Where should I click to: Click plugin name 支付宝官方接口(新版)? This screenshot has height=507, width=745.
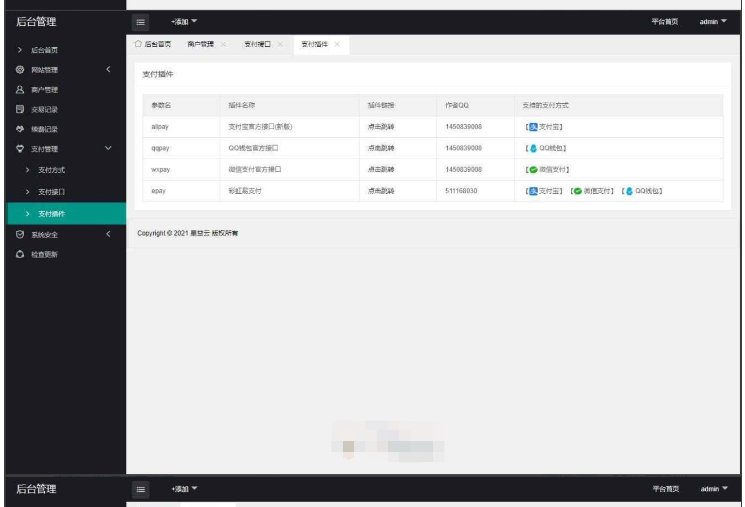point(260,127)
